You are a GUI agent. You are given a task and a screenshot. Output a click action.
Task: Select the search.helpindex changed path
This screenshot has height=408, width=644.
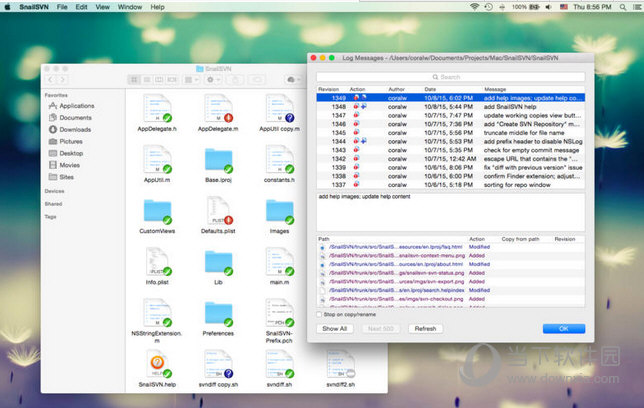coord(451,290)
